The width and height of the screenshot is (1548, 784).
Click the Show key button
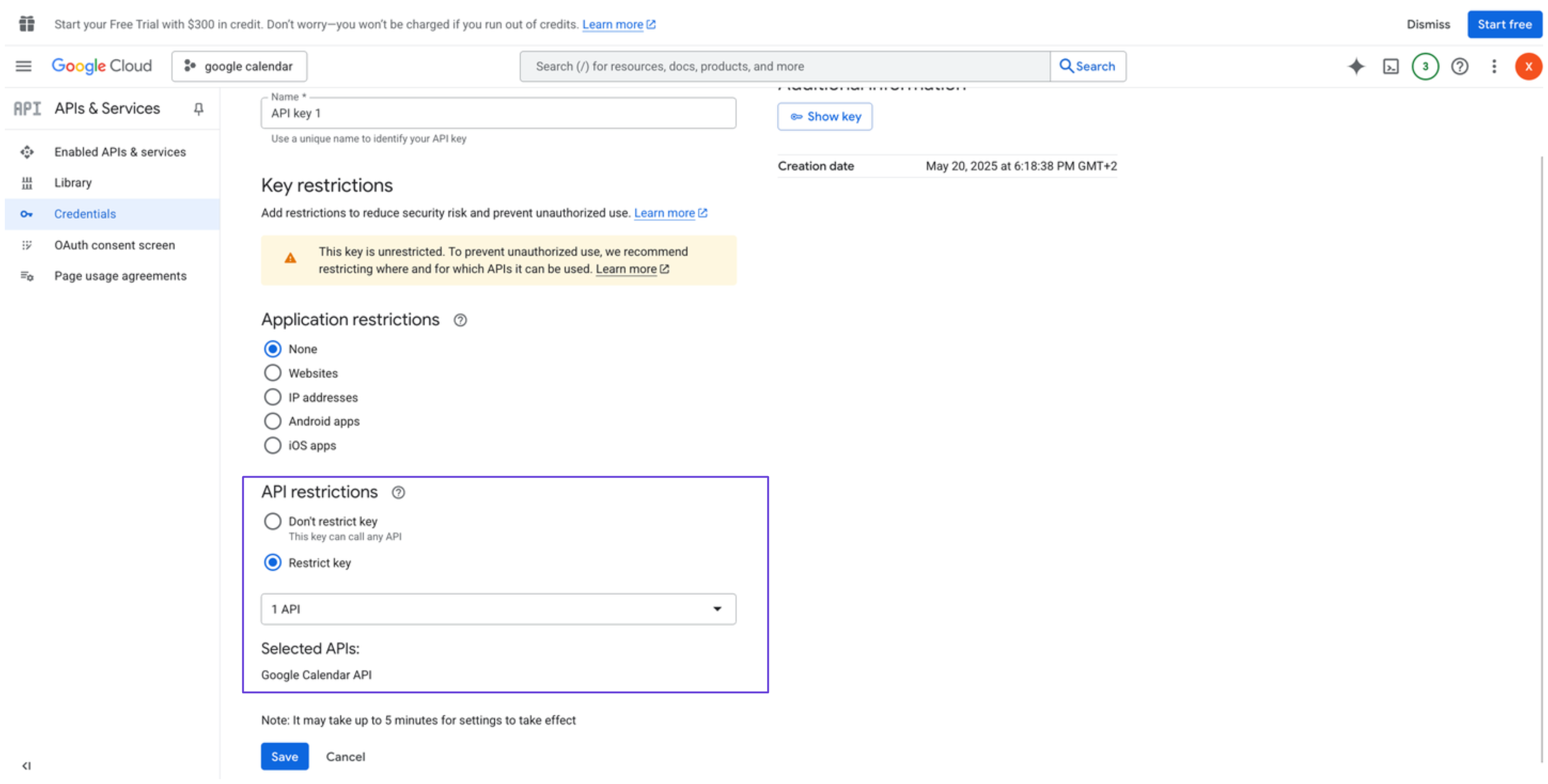(824, 117)
